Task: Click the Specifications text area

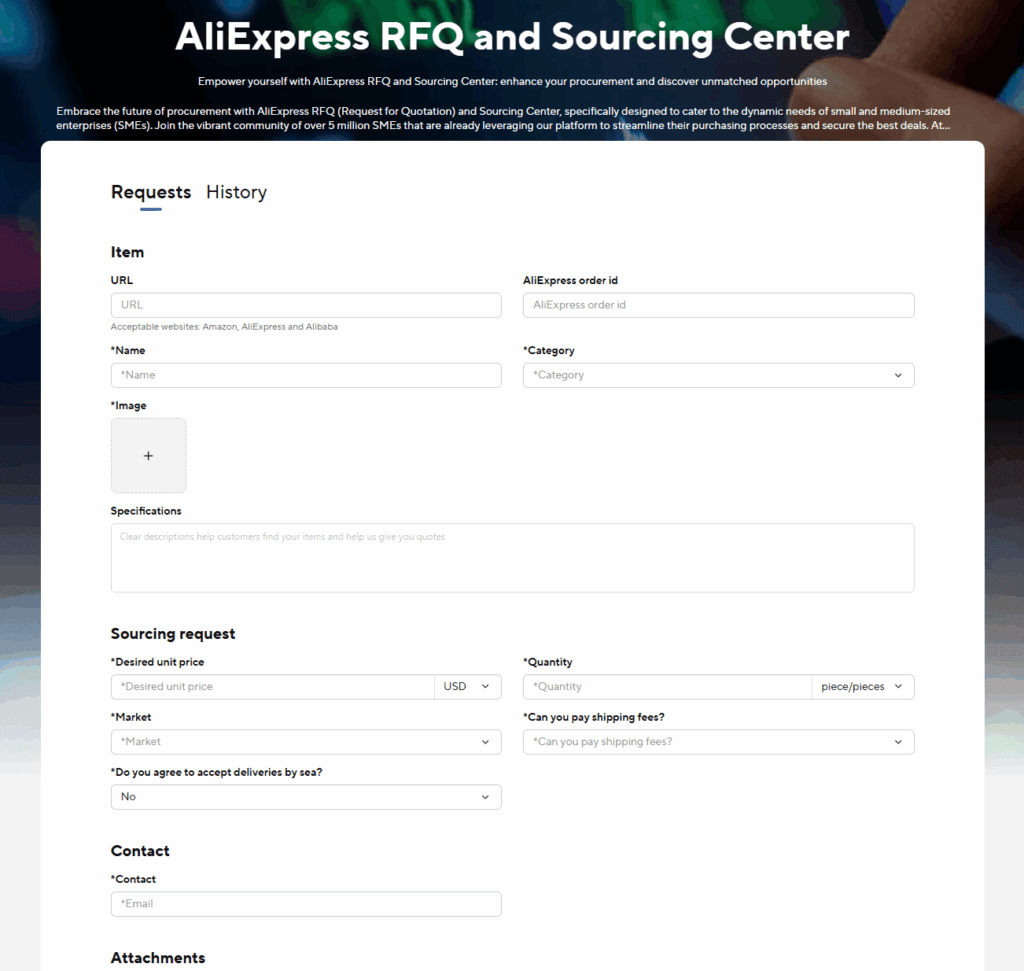Action: 513,558
